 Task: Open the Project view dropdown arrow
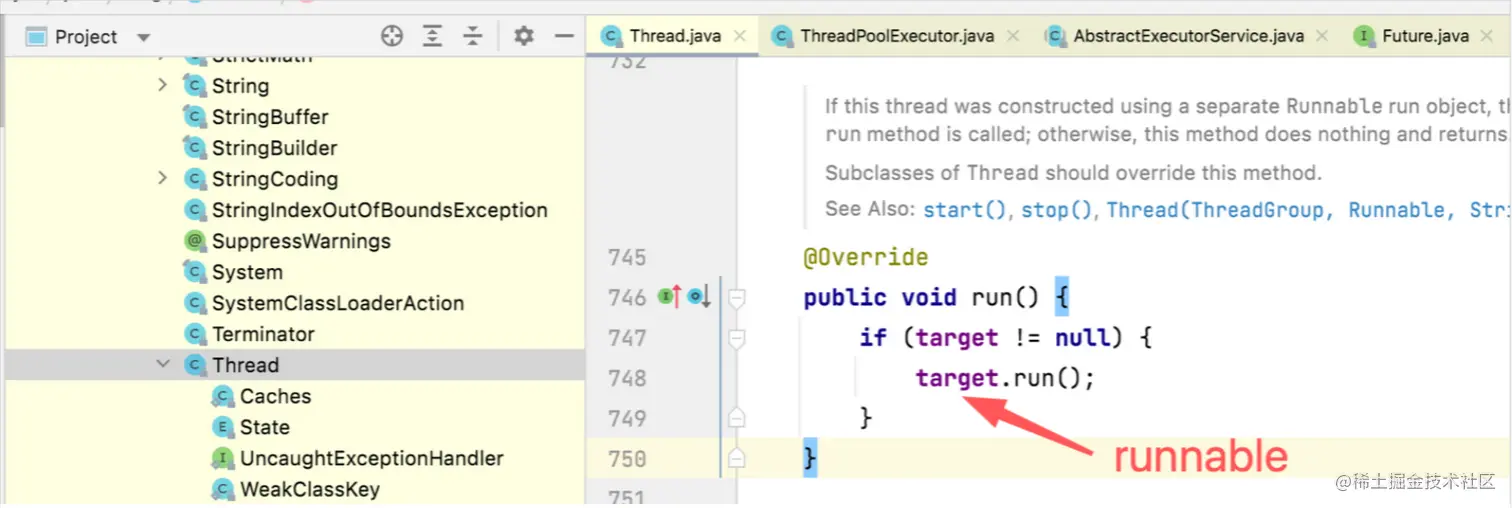(143, 38)
